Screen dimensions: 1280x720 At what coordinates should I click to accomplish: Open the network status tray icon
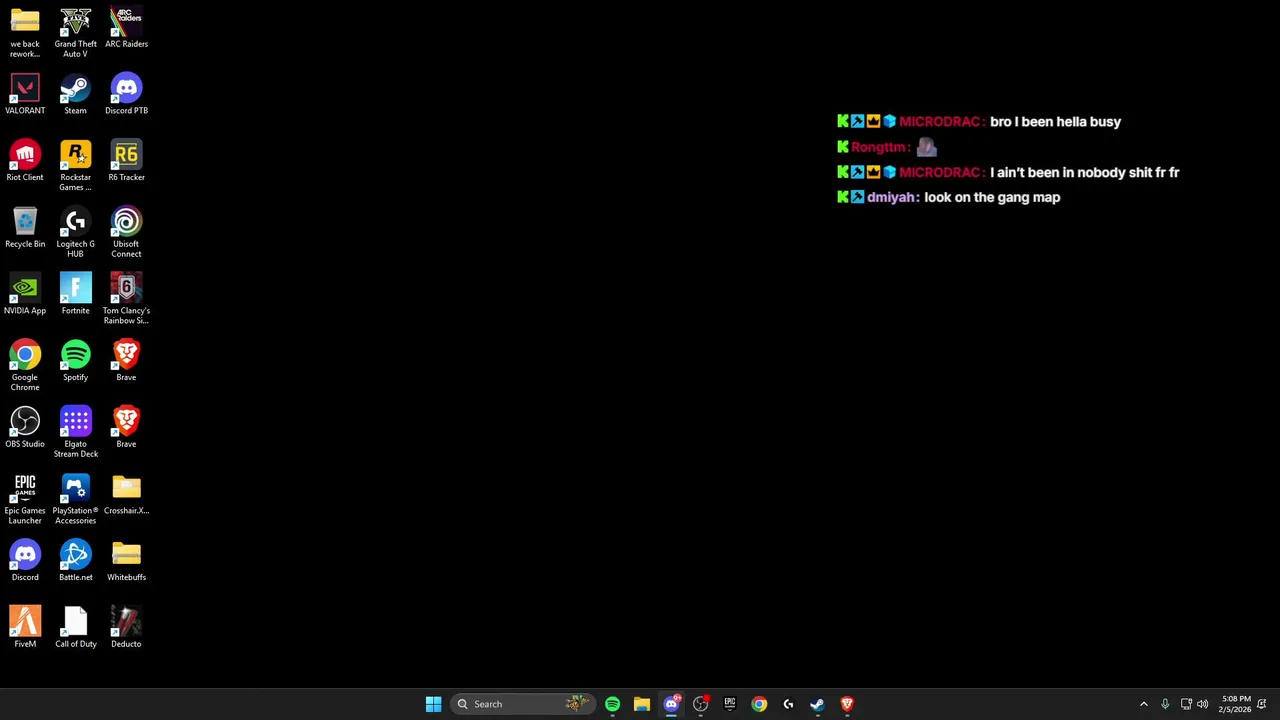pyautogui.click(x=1186, y=704)
